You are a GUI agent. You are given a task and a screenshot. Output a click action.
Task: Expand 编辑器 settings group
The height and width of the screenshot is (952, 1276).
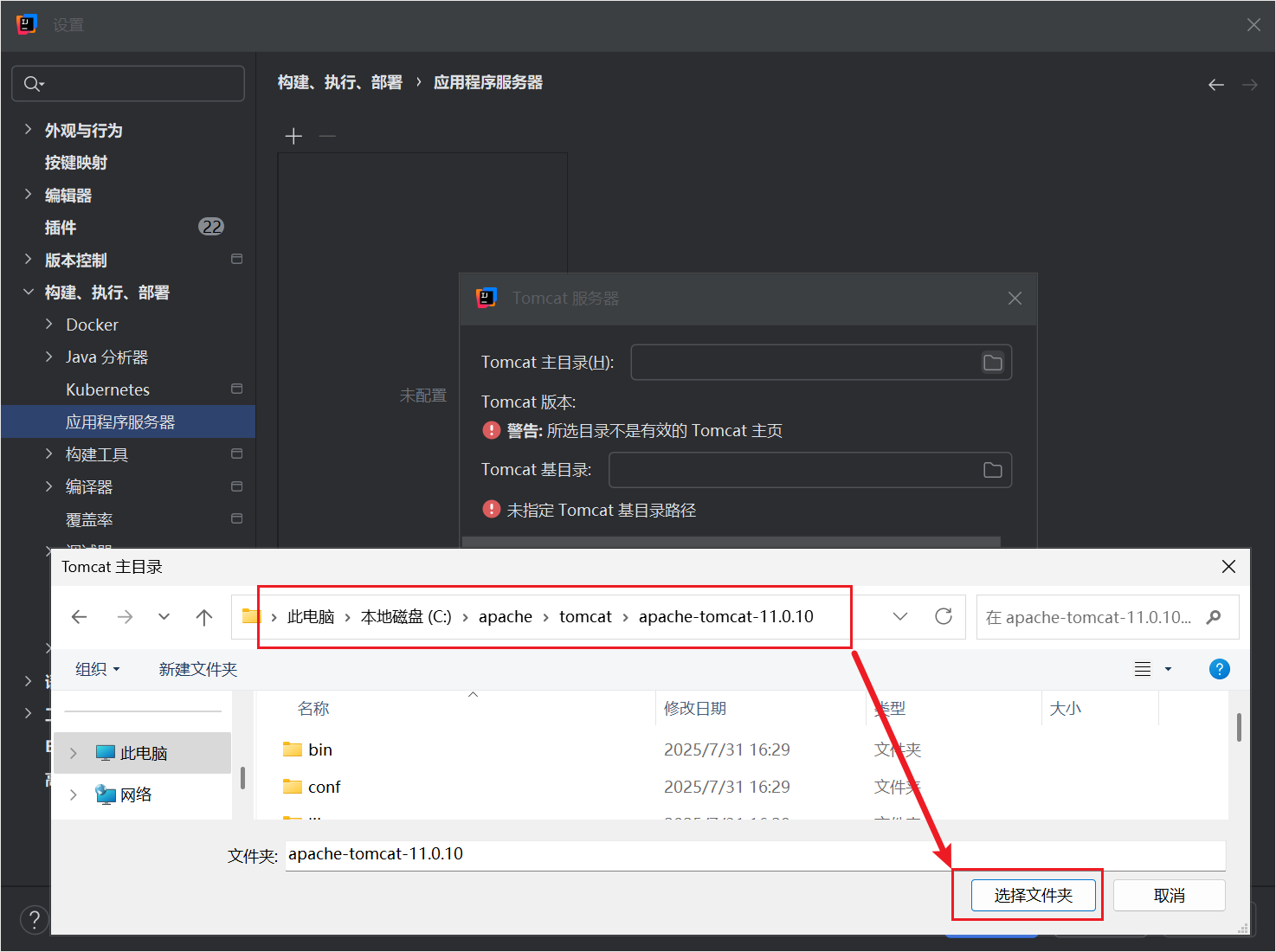point(28,195)
